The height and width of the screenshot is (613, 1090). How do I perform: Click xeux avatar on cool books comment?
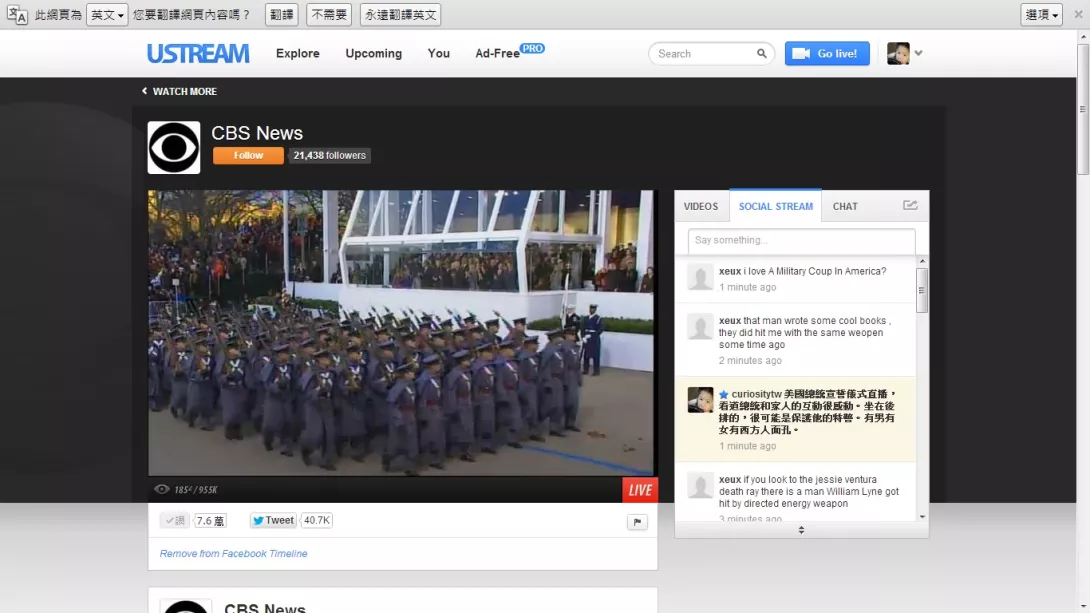(700, 327)
